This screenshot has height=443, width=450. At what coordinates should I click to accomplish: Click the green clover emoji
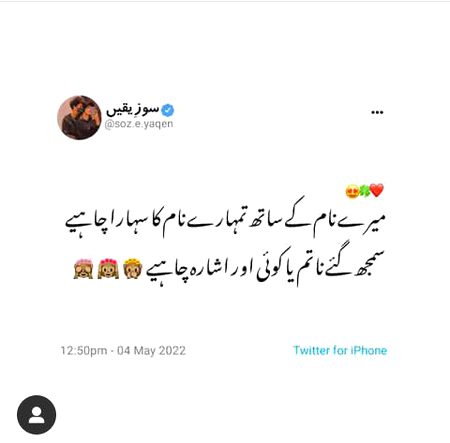pos(365,191)
